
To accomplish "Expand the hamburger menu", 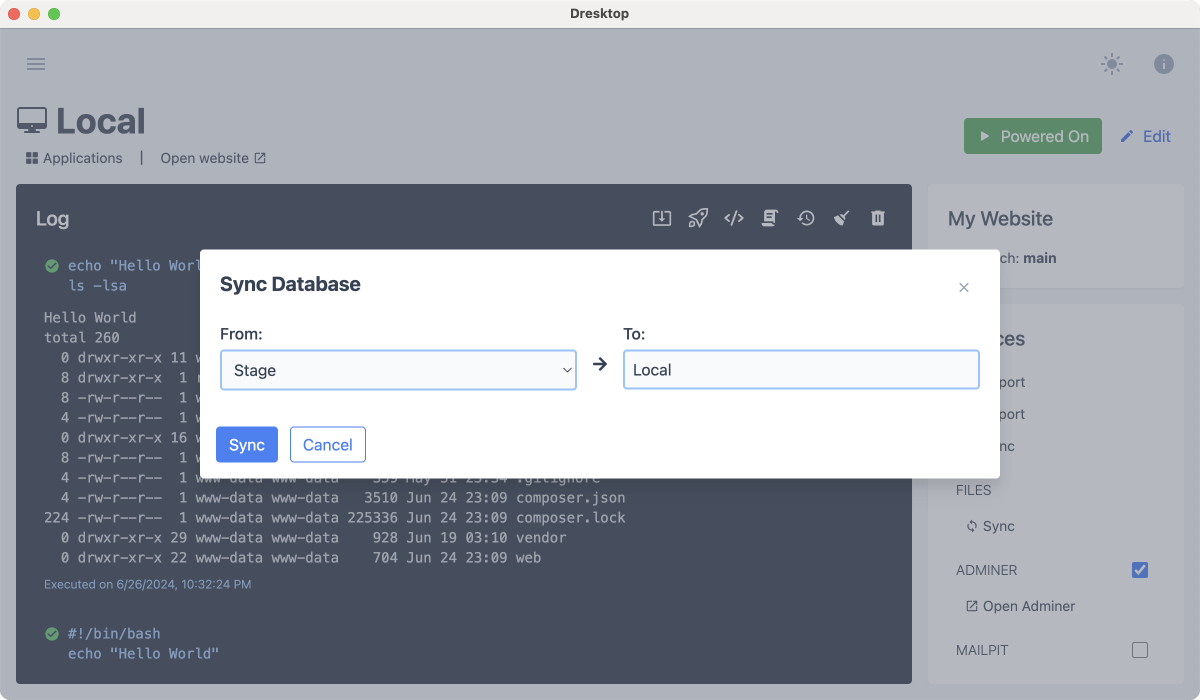I will tap(36, 63).
